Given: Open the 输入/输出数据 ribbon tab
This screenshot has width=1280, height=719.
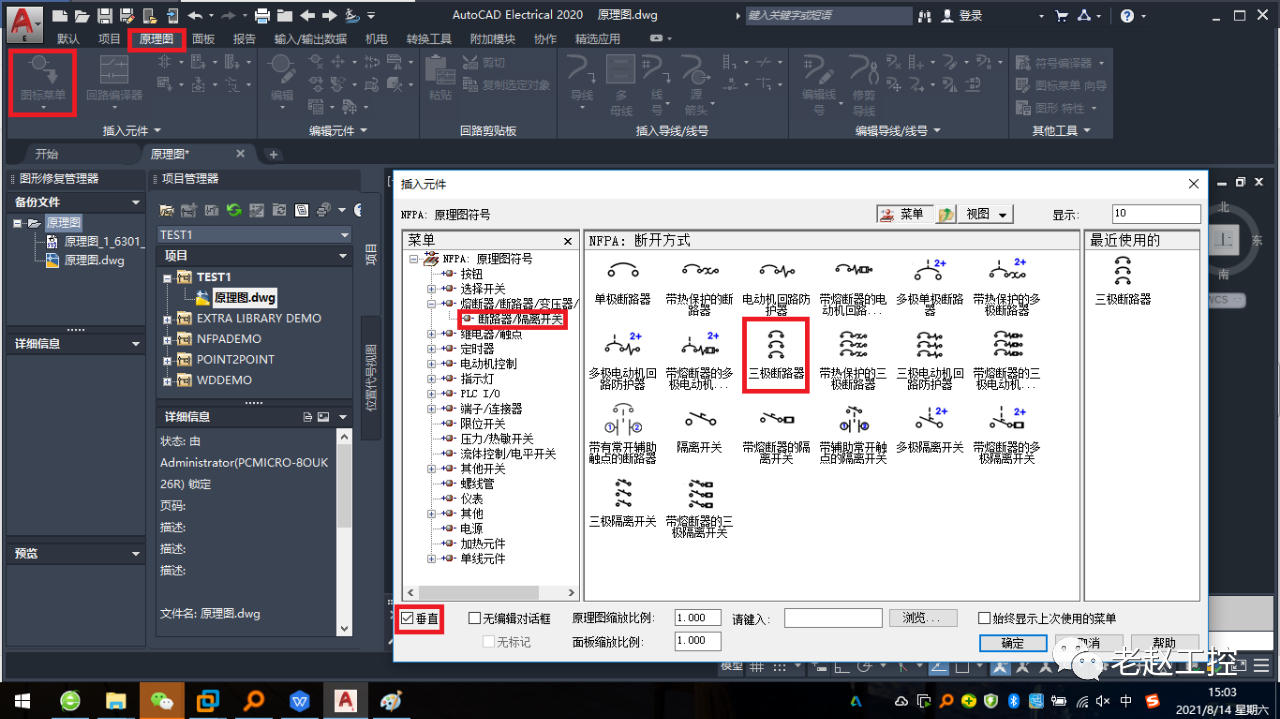Looking at the screenshot, I should 310,39.
